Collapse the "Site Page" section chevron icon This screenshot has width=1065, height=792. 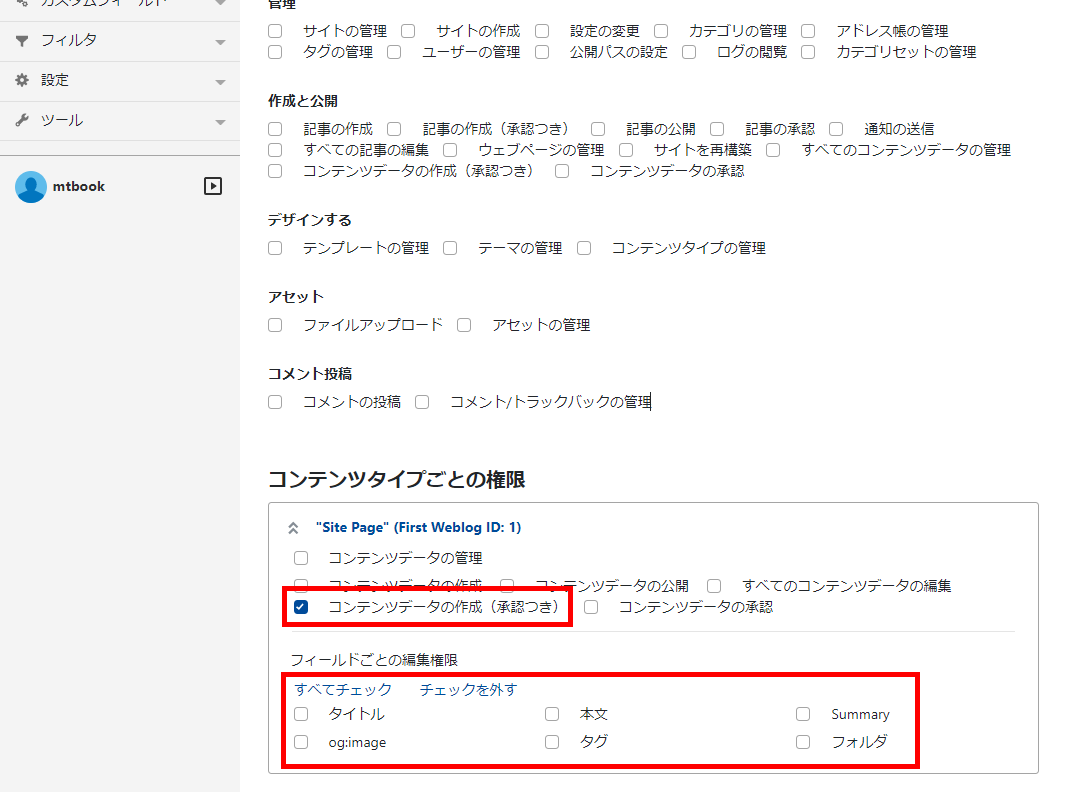(x=293, y=528)
